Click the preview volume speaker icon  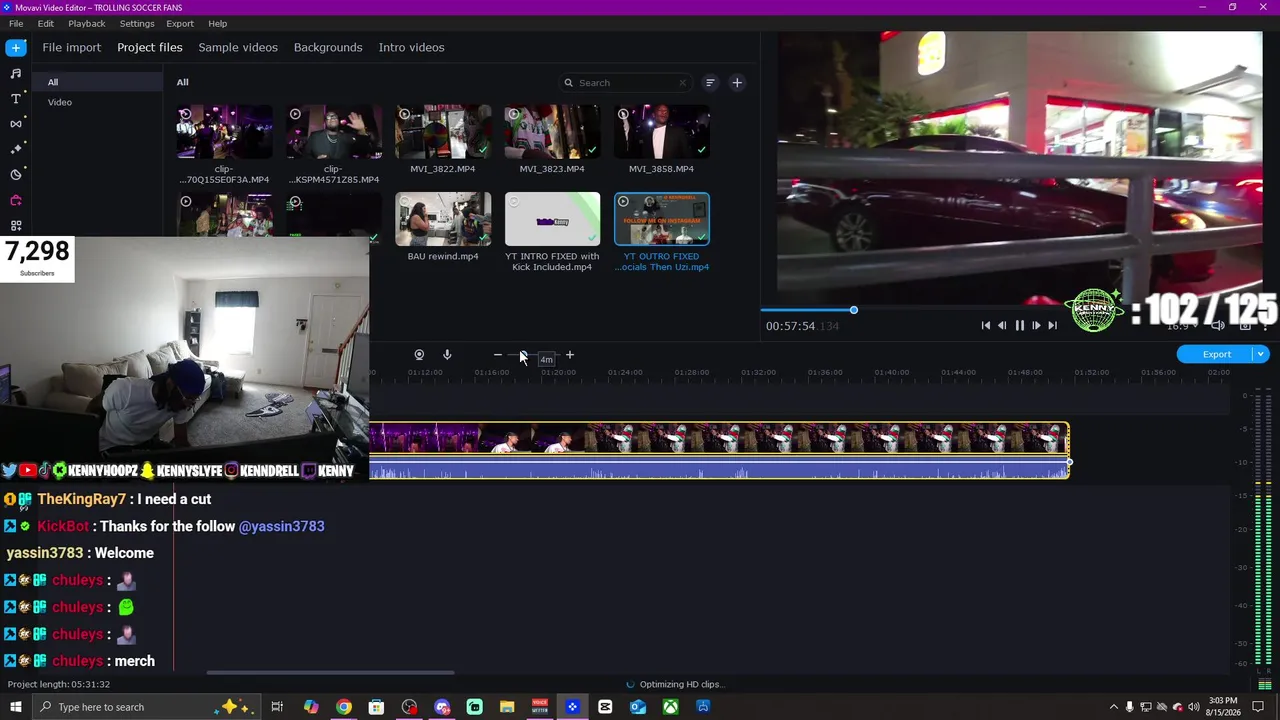1217,325
